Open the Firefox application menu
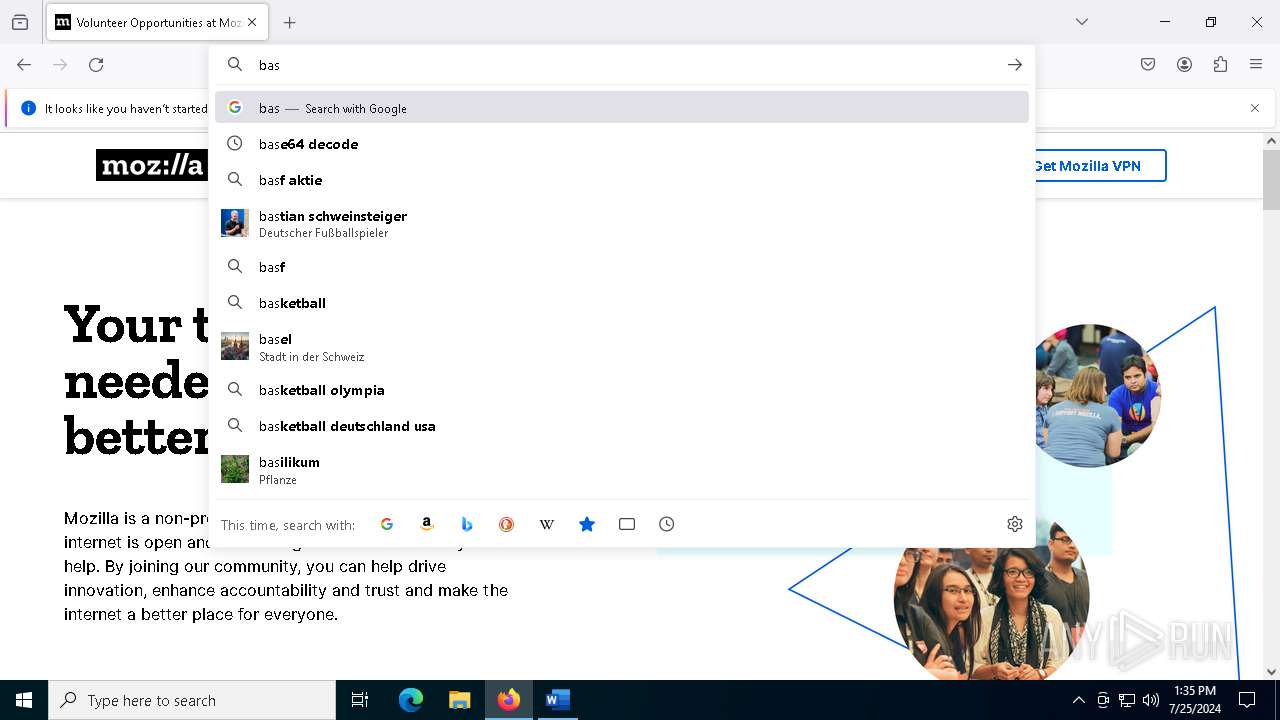Screen dimensions: 1280x720 (1256, 65)
